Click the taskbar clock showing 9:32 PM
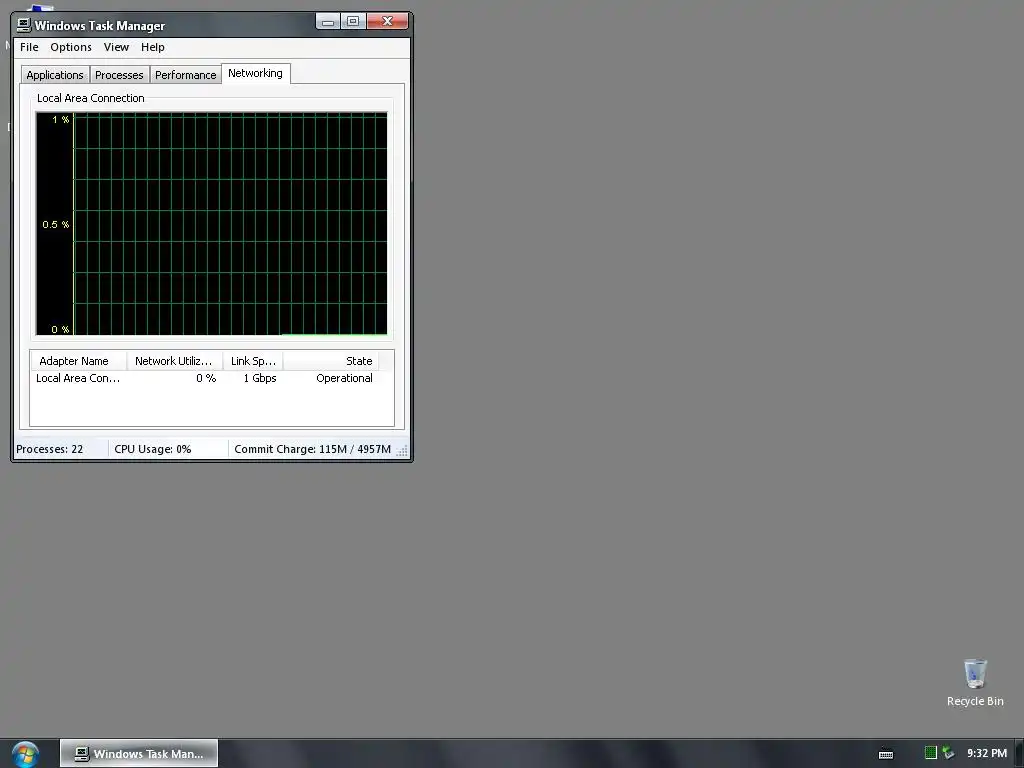Viewport: 1024px width, 768px height. tap(987, 754)
